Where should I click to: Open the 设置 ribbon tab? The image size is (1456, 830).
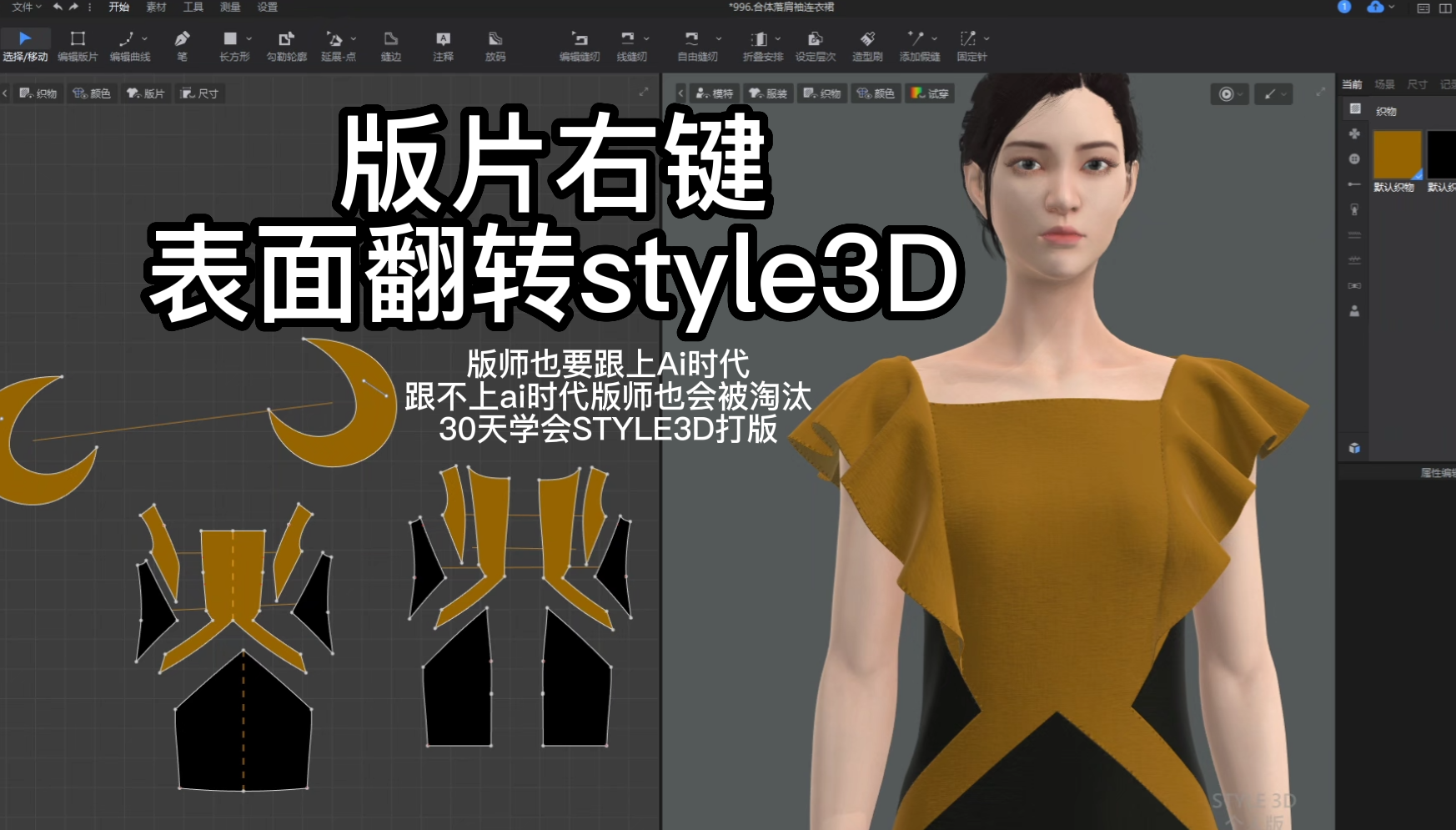268,7
